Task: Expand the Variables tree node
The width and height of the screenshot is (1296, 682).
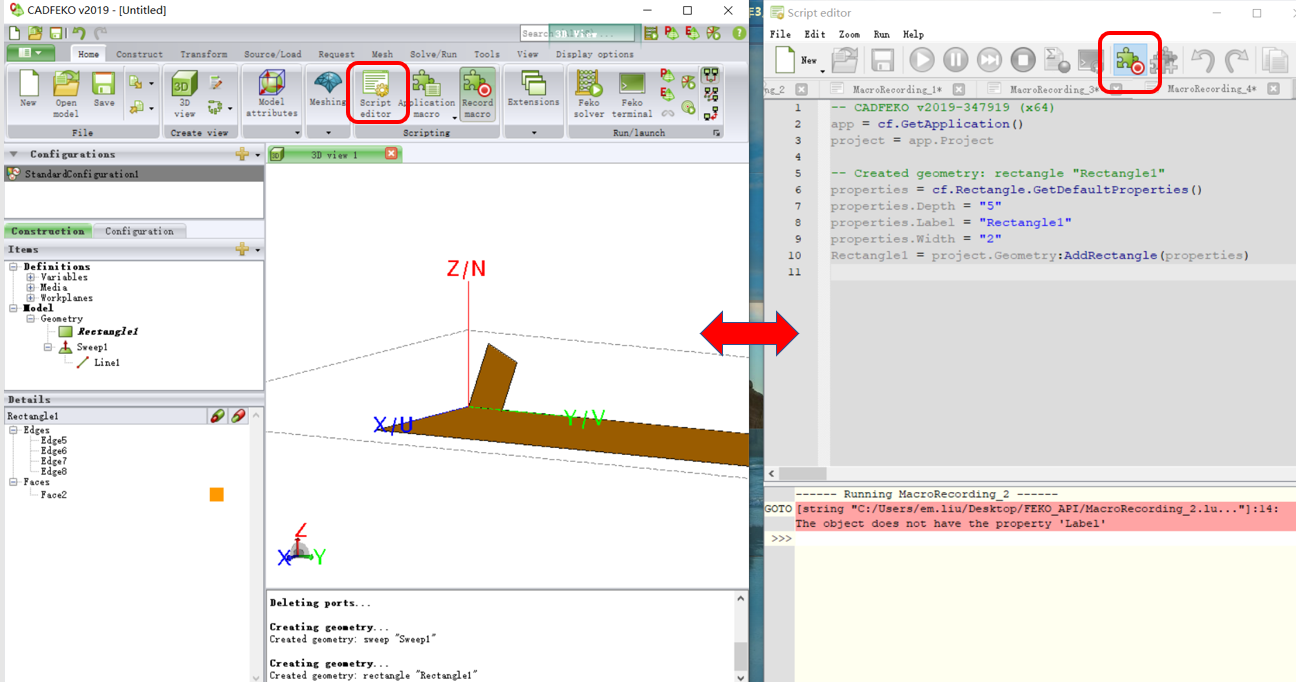Action: click(31, 277)
